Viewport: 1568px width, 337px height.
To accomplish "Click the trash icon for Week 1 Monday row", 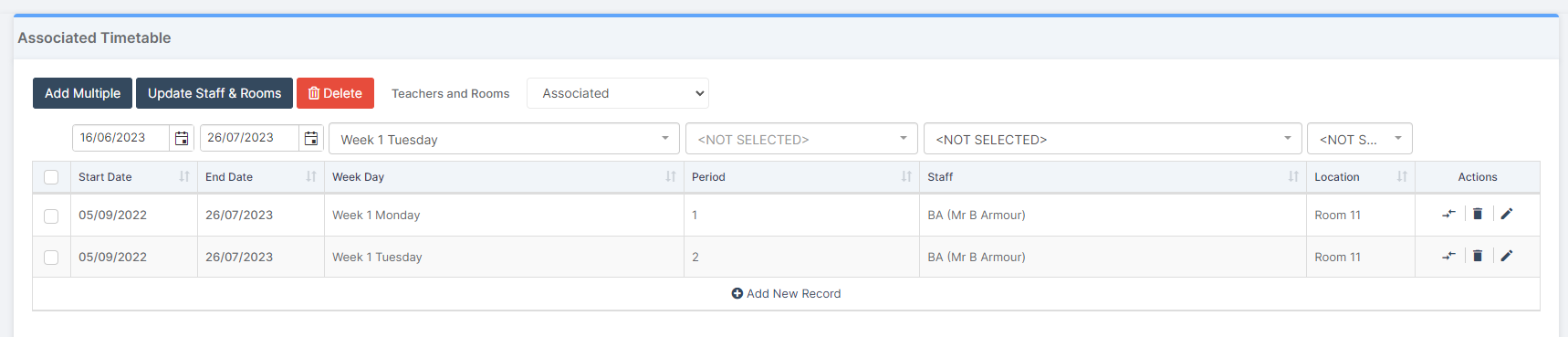I will click(1478, 214).
